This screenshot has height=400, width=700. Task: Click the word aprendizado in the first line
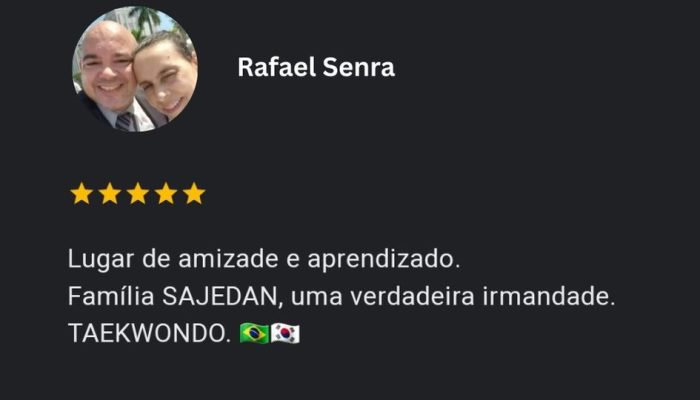pyautogui.click(x=384, y=259)
